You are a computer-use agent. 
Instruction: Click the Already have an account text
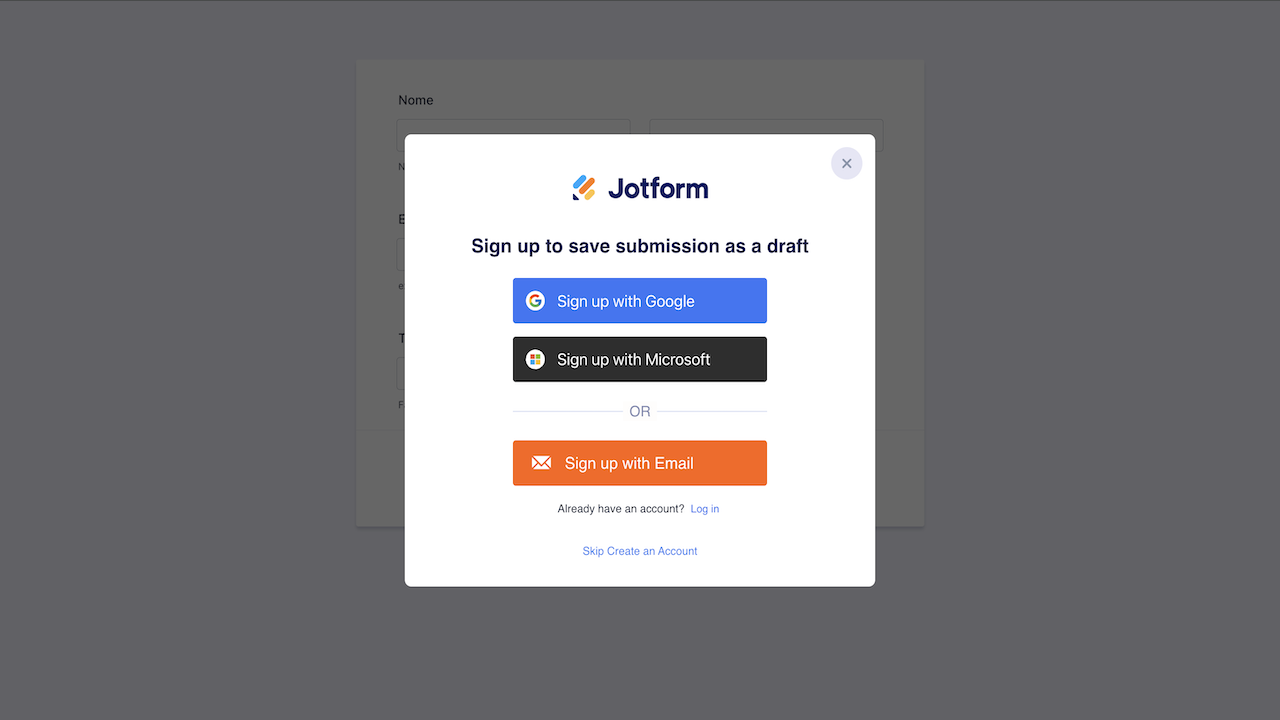point(621,509)
